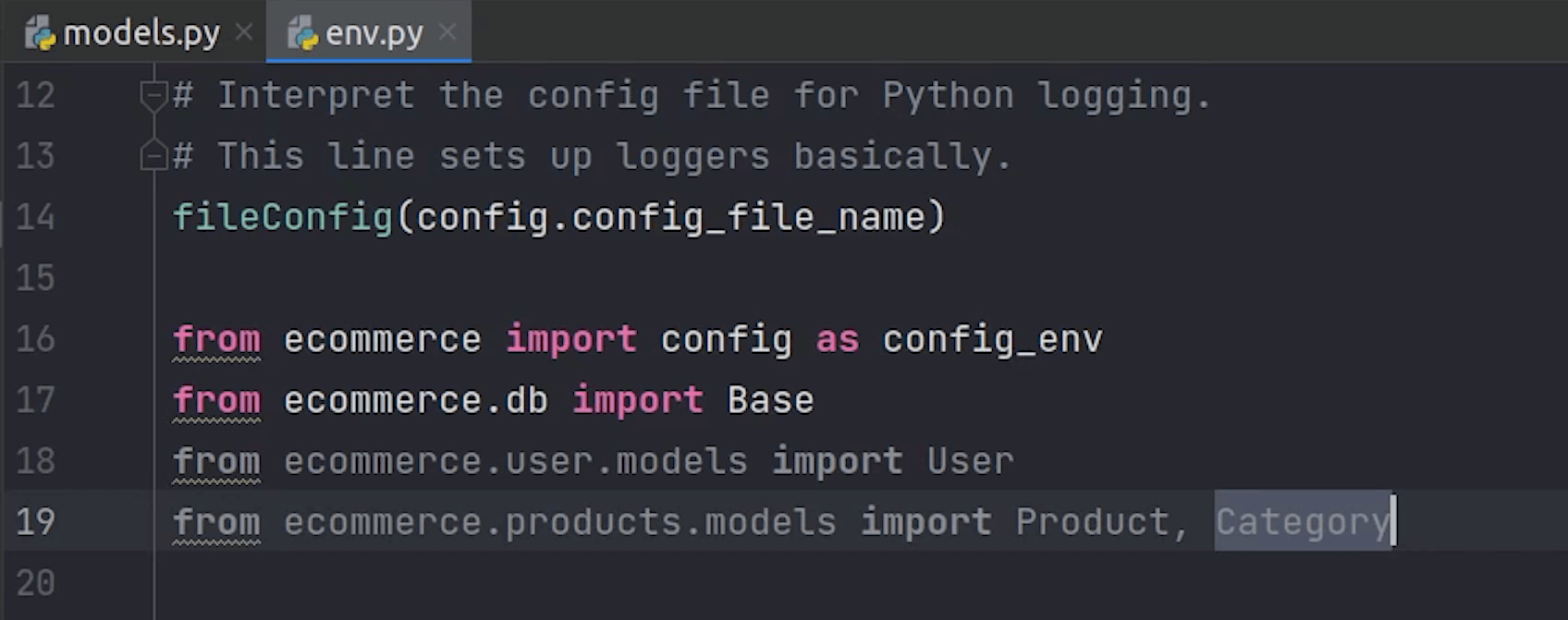The height and width of the screenshot is (620, 1568).
Task: Click the User import on line 18
Action: [x=970, y=461]
